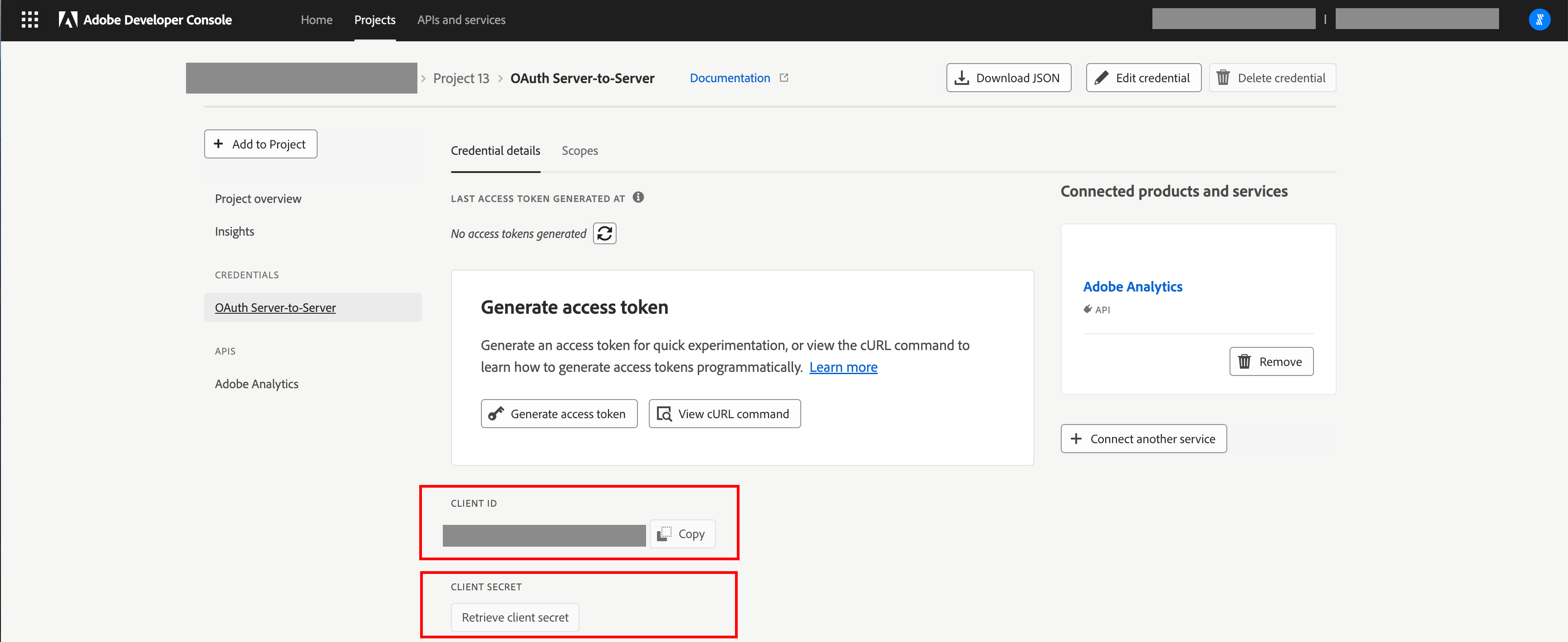Viewport: 1568px width, 642px height.
Task: Open Adobe Analytics connected service link
Action: click(x=1133, y=286)
